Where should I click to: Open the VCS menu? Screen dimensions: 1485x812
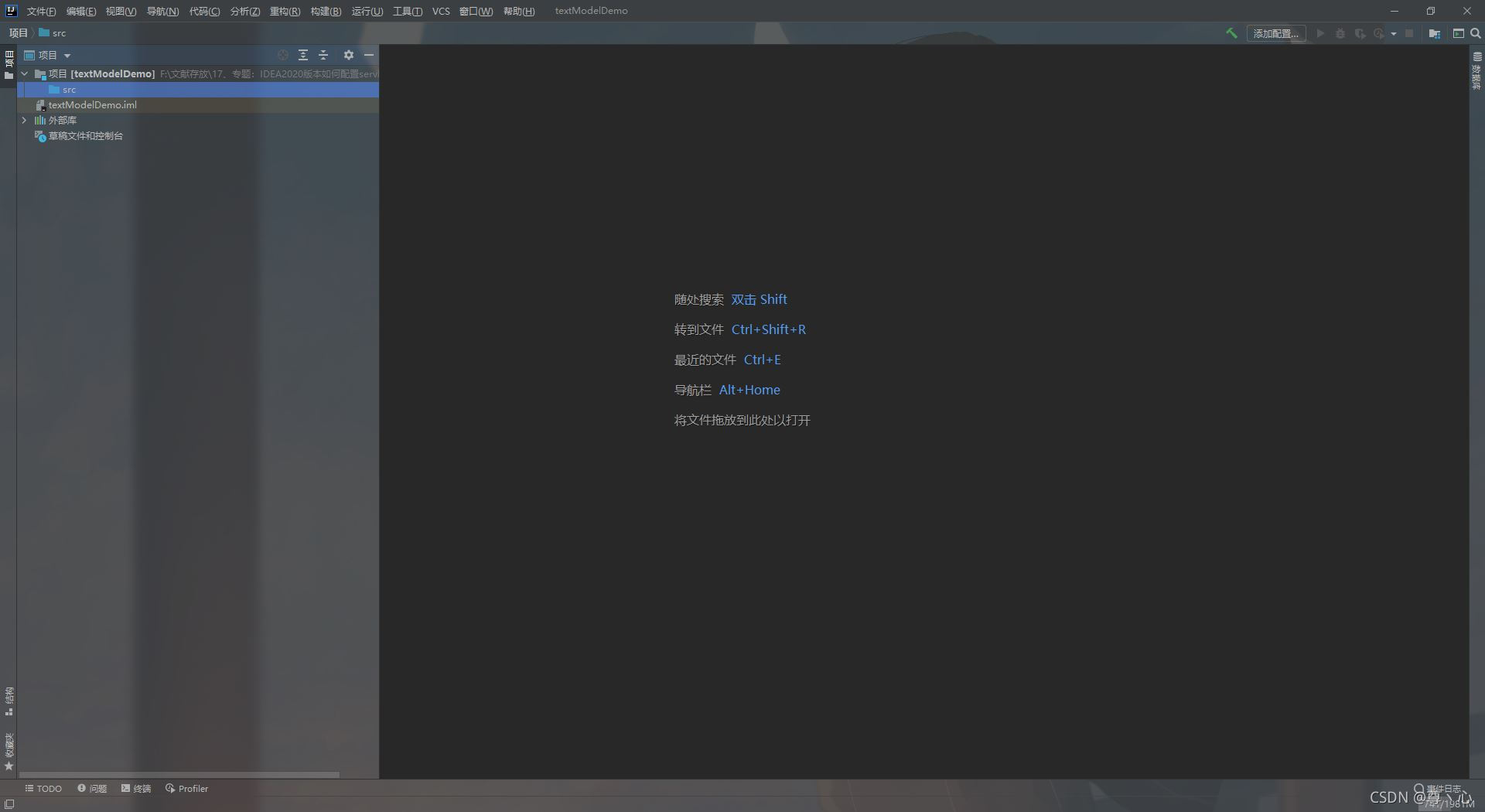point(441,11)
